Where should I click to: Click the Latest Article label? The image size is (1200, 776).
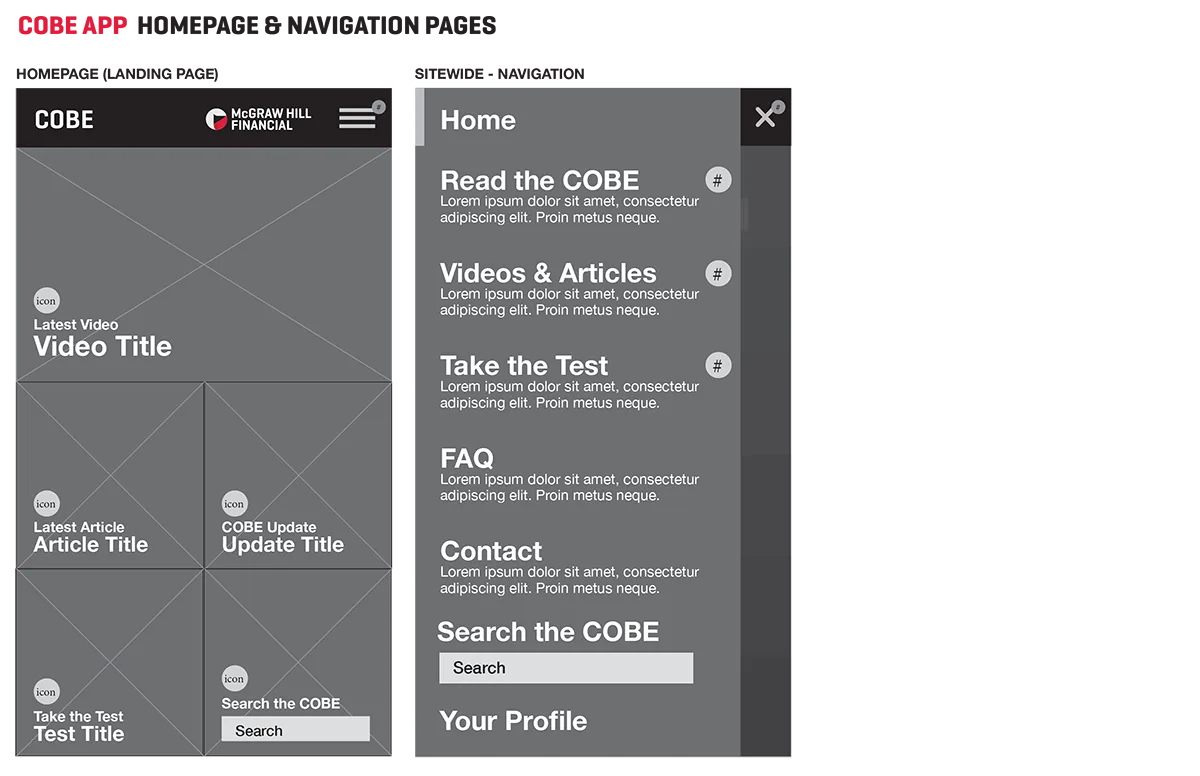click(x=79, y=527)
